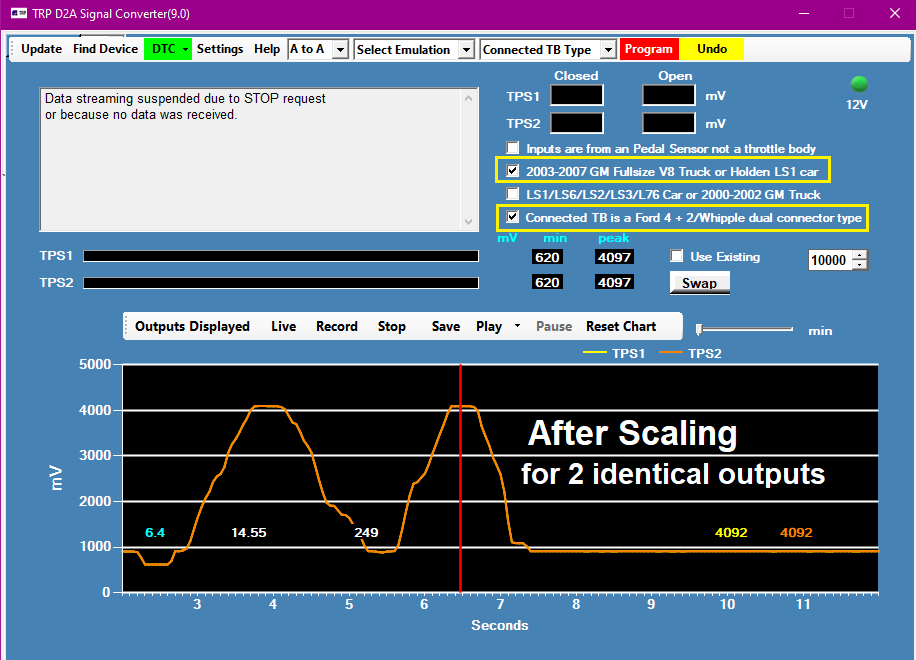Click the TPS2 Open value field

click(668, 123)
